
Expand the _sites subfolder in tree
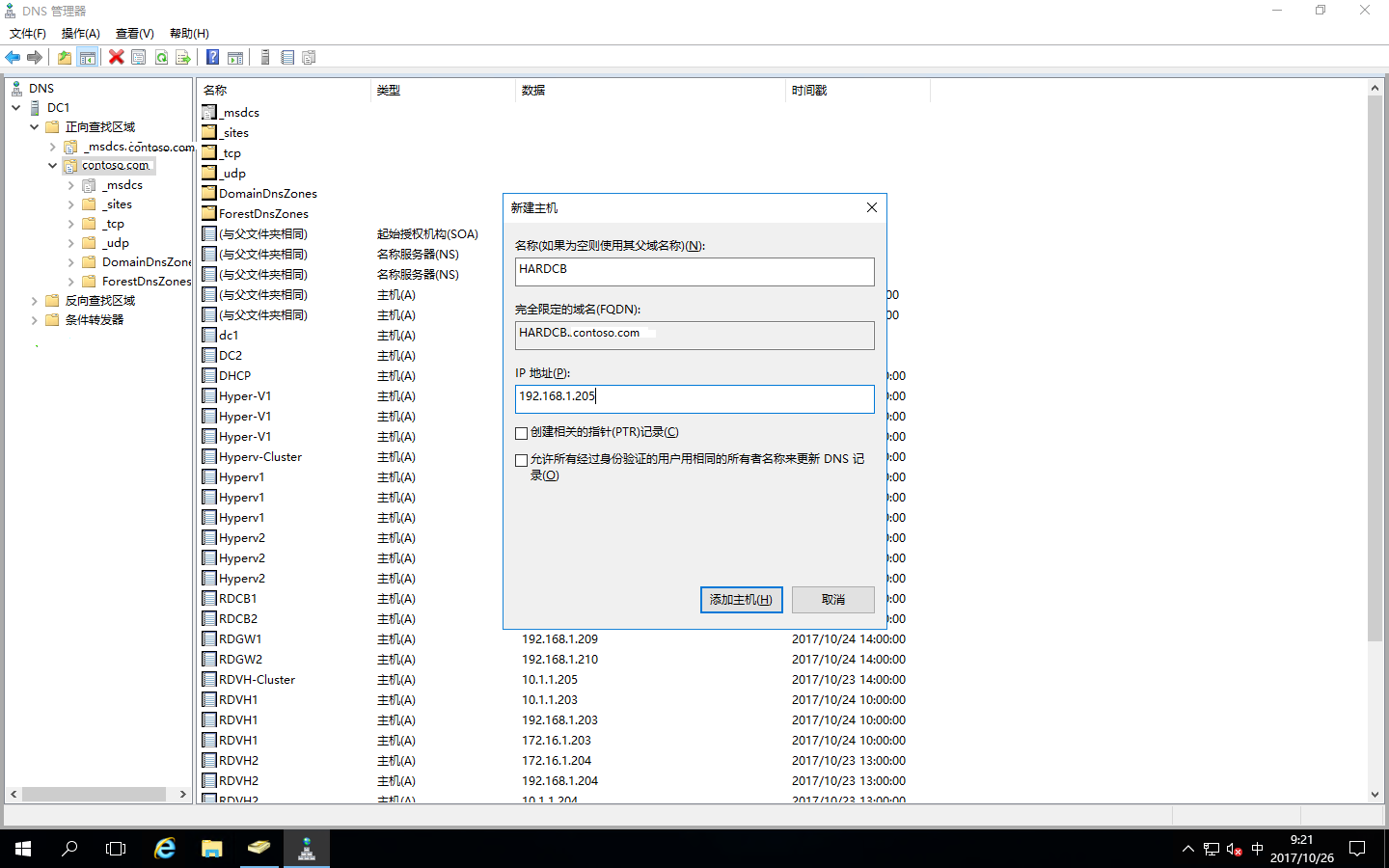point(70,204)
